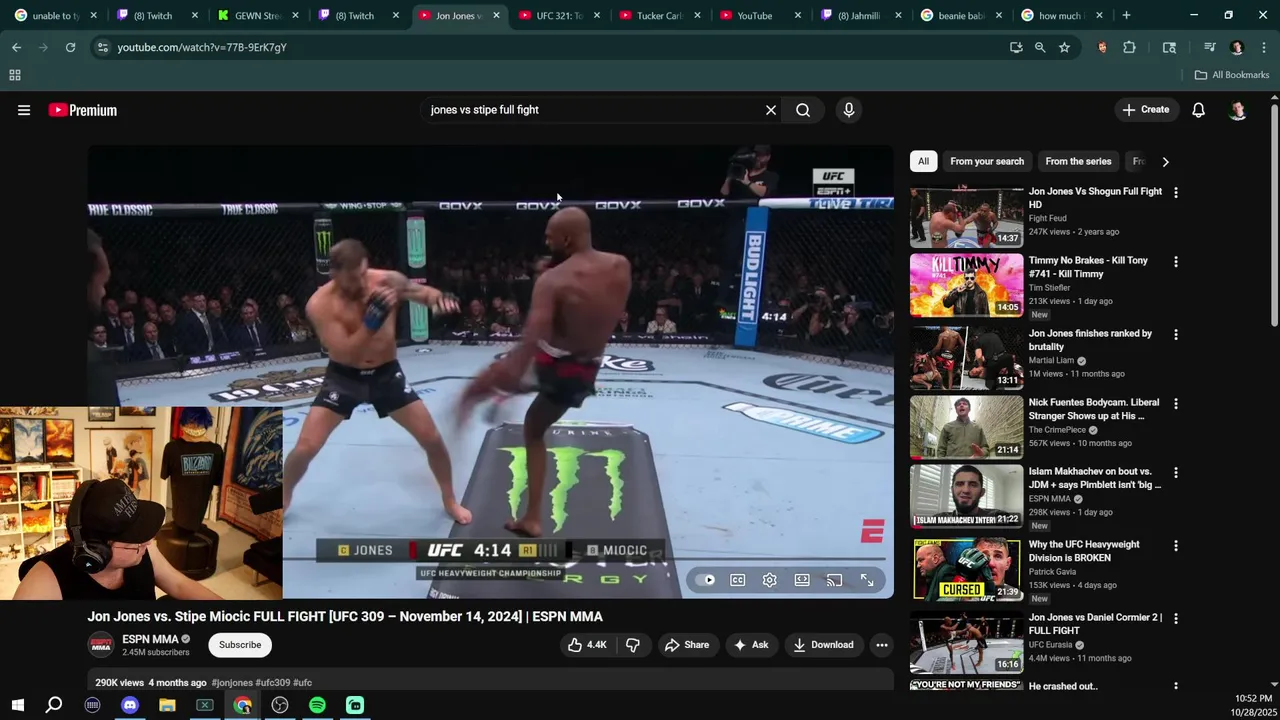Open the Chrome extensions puzzle icon
Screen dimensions: 1280x720
pos(1129,47)
